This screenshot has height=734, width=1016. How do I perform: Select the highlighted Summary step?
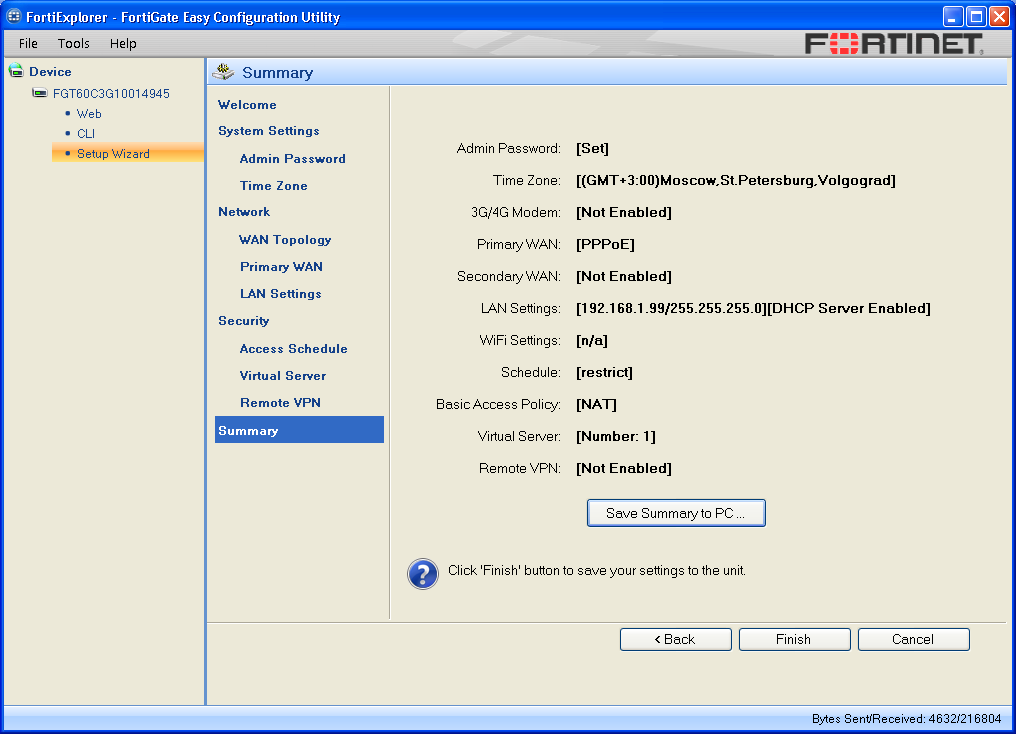pos(299,430)
